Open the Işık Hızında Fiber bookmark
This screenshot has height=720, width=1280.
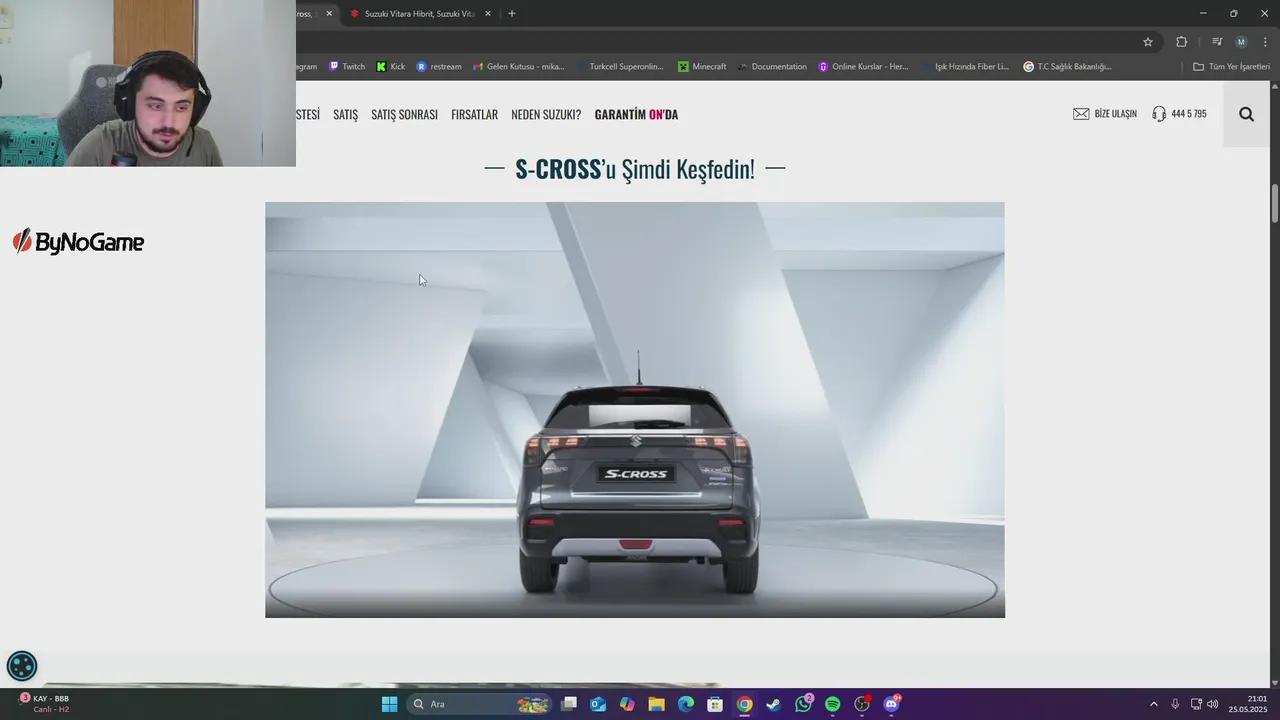[x=964, y=67]
